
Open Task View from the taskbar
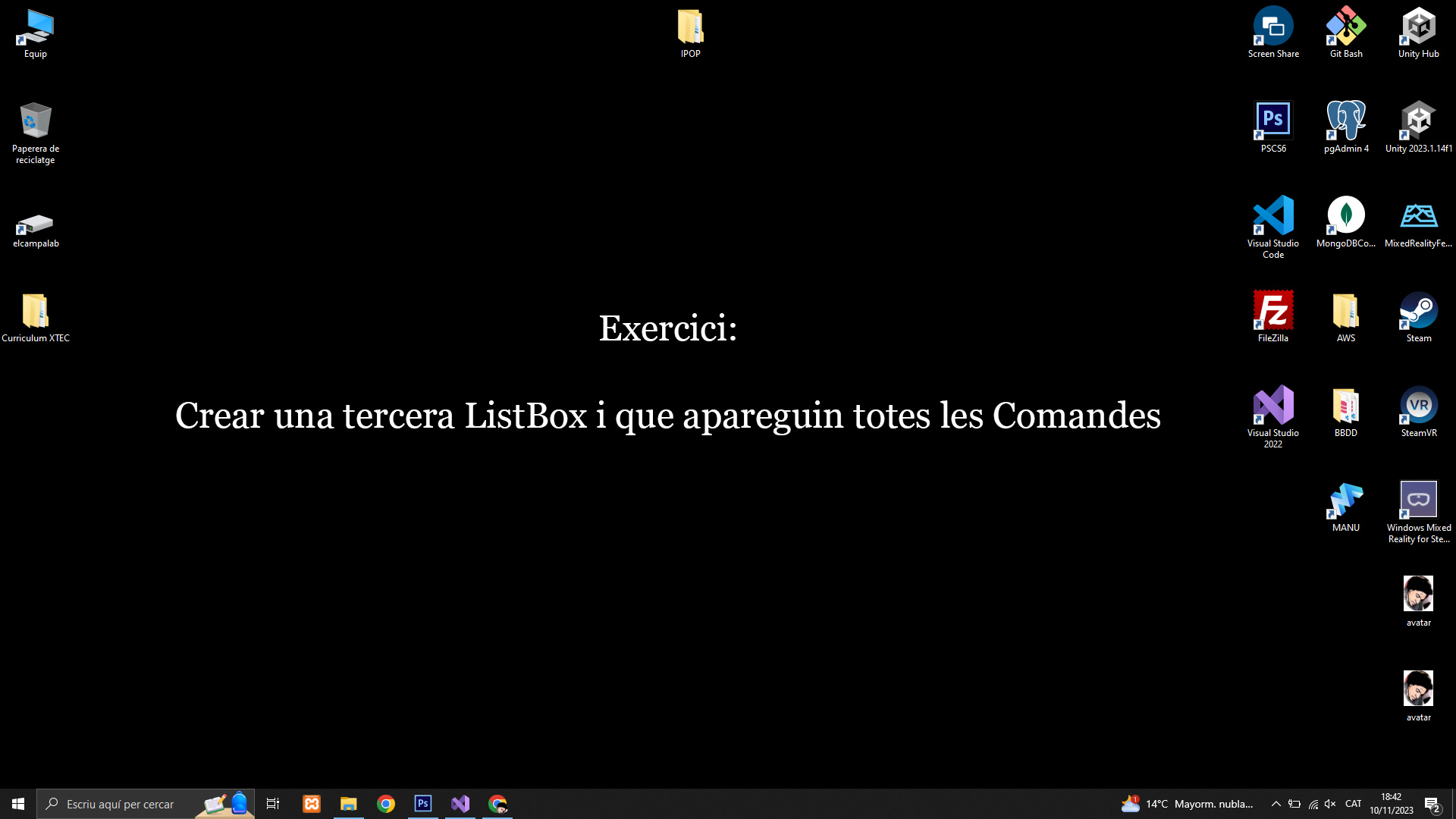273,804
